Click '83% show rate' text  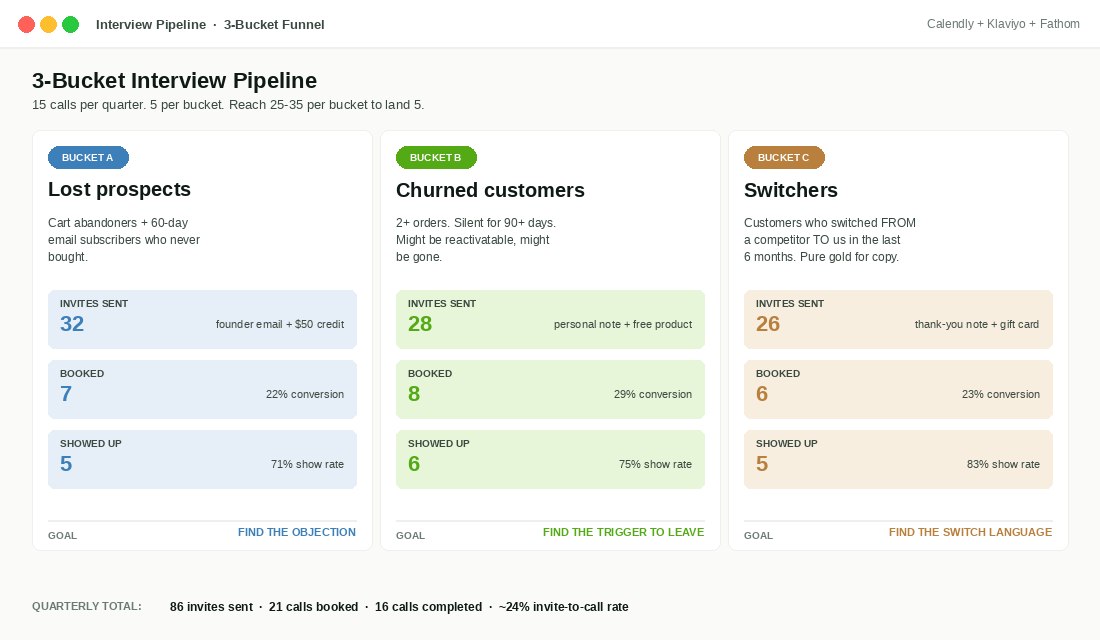(1003, 465)
